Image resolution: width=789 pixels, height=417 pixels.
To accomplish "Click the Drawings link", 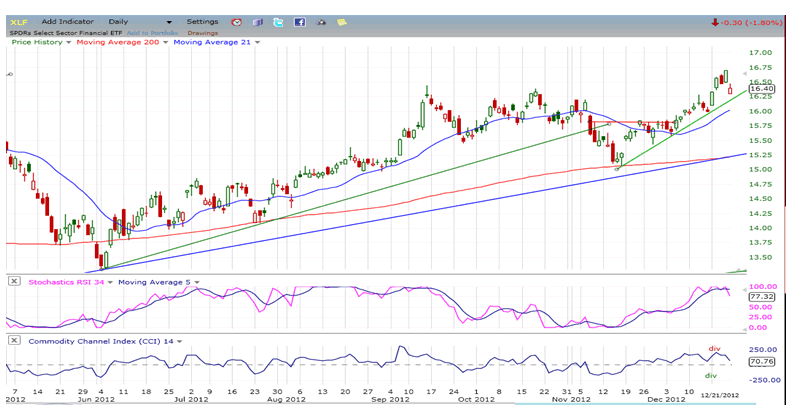I will click(205, 32).
